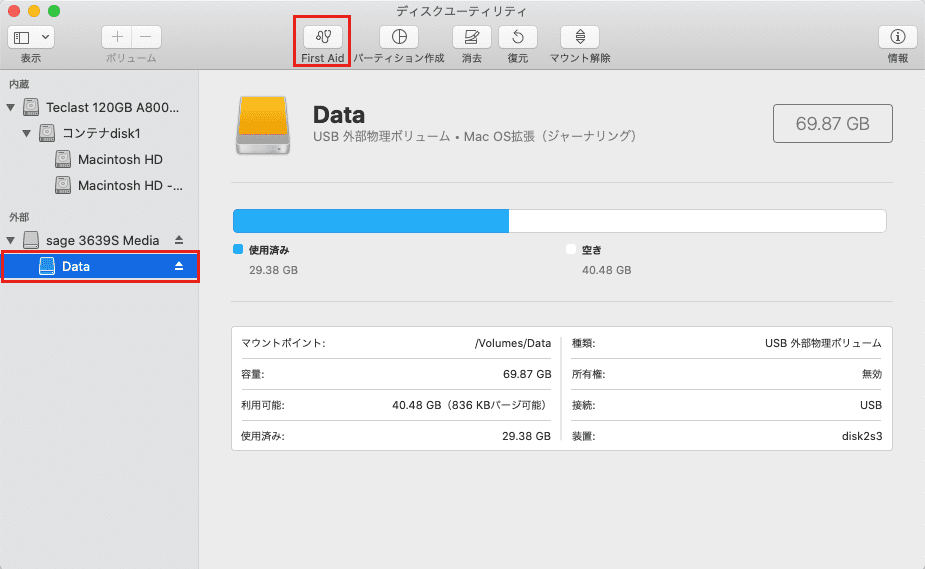Click the First Aid stethoscope icon
Viewport: 925px width, 569px height.
[x=323, y=37]
